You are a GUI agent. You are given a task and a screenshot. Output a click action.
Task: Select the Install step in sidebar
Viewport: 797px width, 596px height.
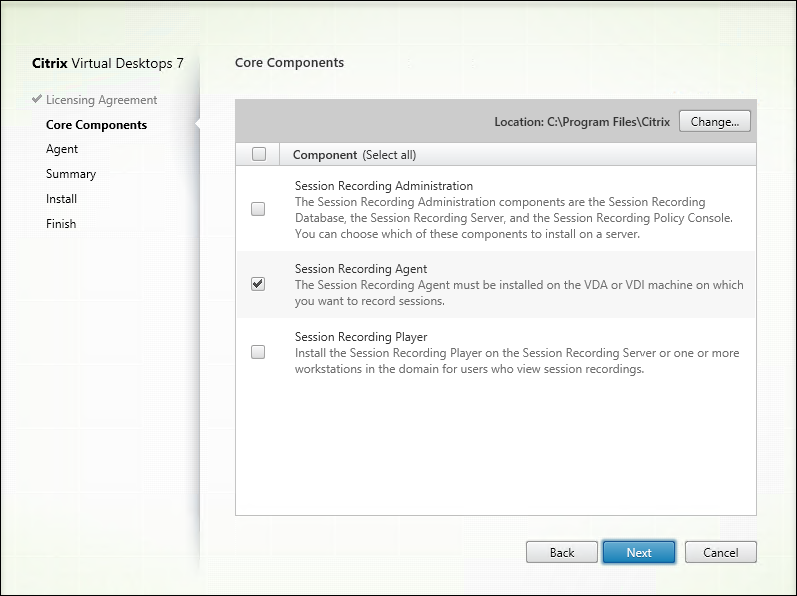(x=61, y=199)
